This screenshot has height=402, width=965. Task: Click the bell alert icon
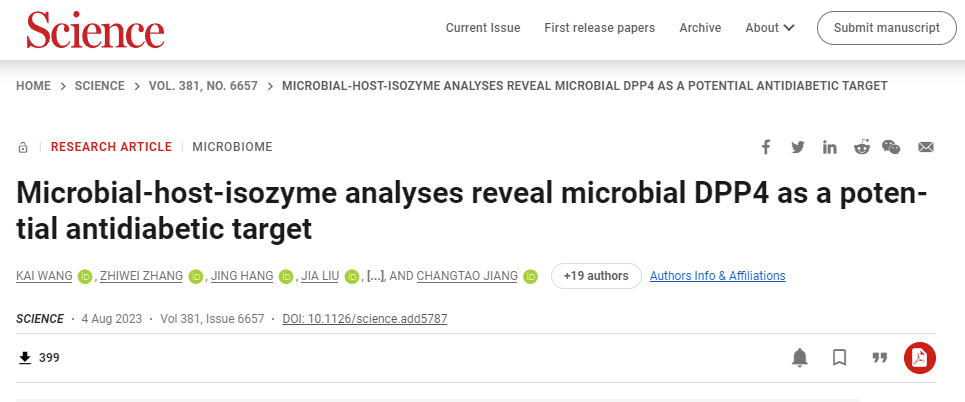point(800,357)
